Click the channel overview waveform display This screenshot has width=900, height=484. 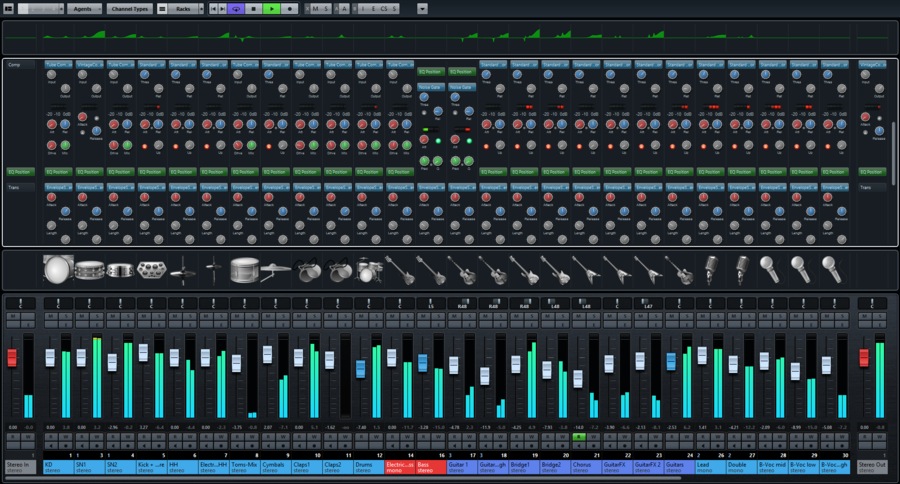coord(450,40)
